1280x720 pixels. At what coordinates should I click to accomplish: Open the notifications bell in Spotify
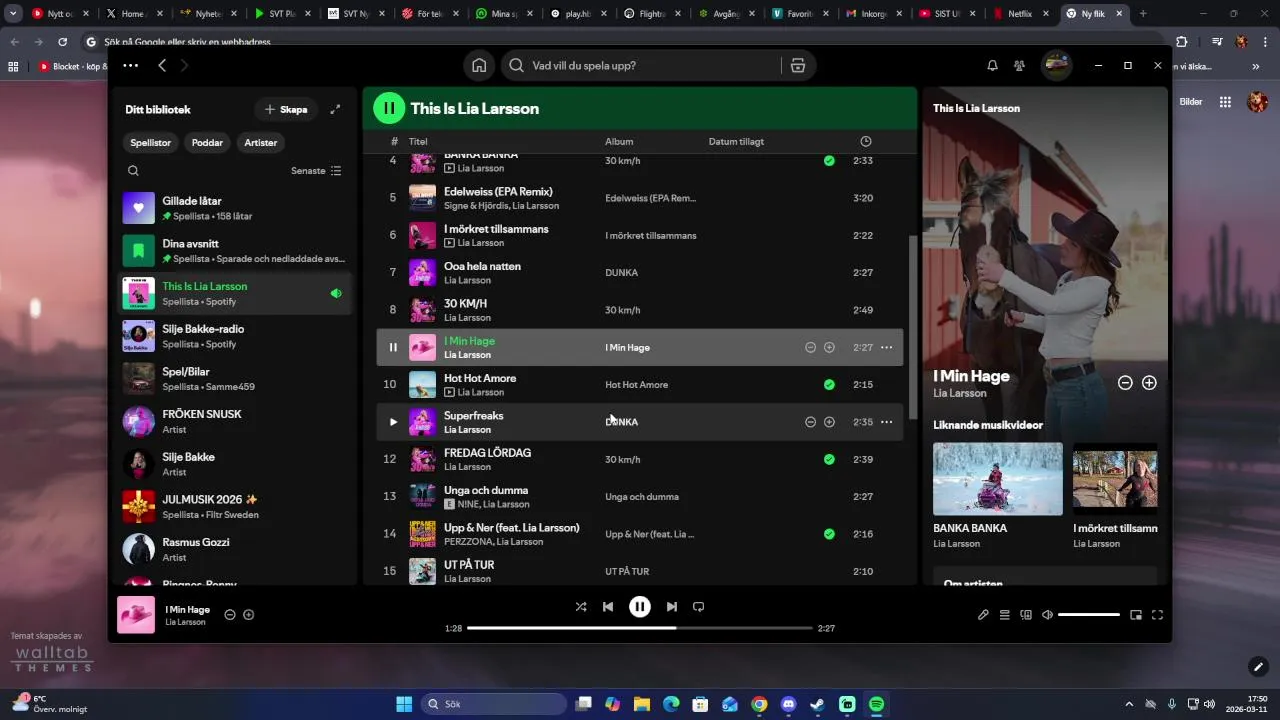992,65
